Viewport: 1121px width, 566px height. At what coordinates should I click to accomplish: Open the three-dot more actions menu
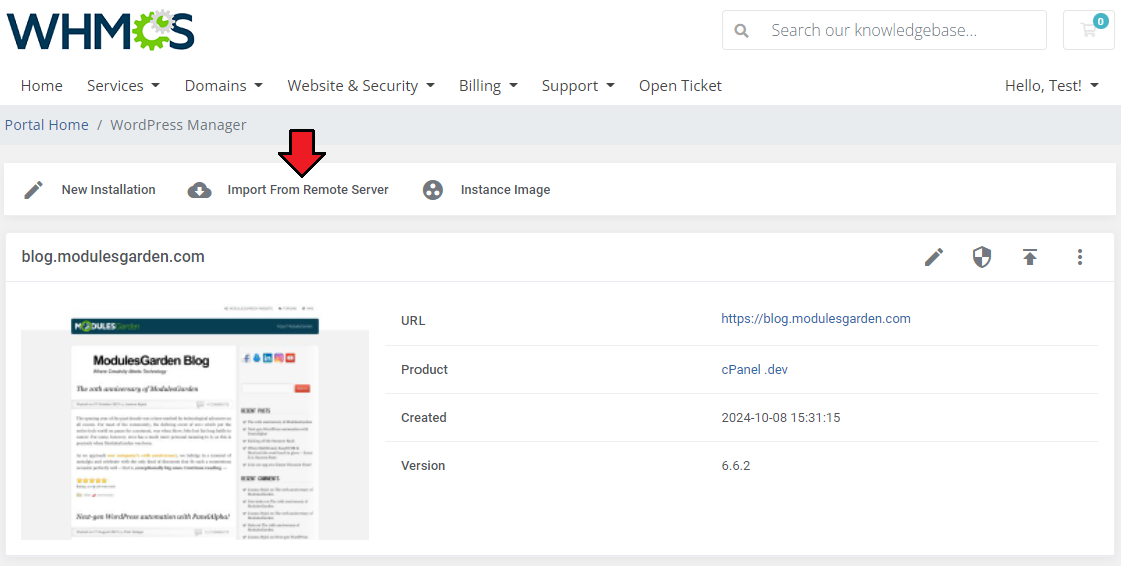point(1080,257)
